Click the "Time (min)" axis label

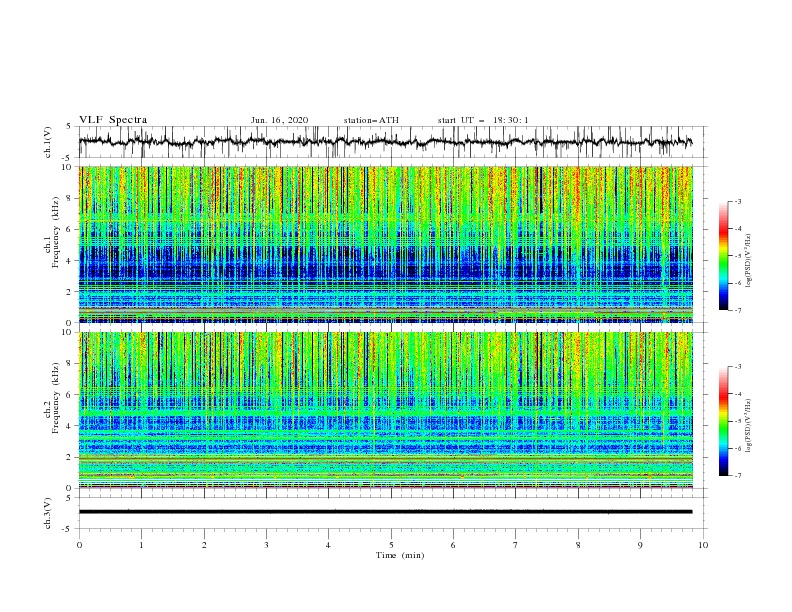click(x=400, y=555)
